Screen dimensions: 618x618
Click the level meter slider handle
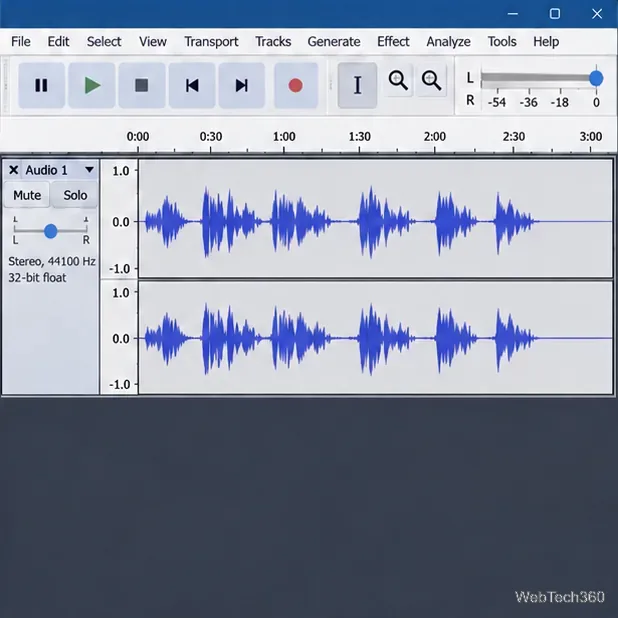[x=596, y=78]
